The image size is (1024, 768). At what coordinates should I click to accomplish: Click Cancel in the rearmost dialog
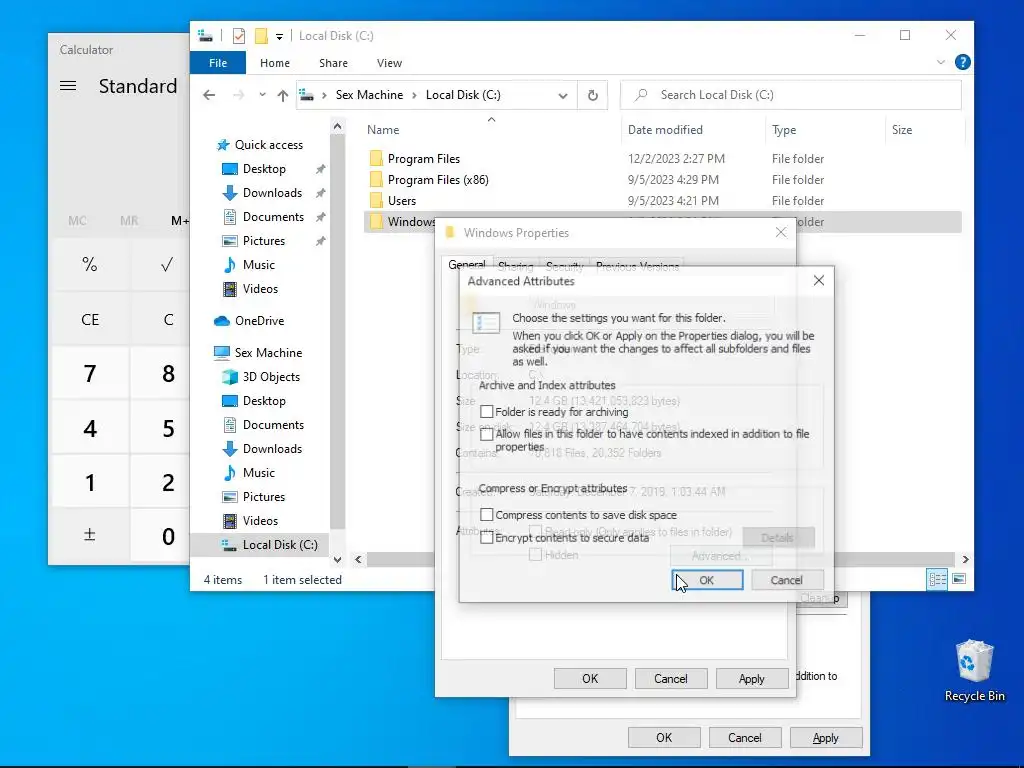click(x=744, y=737)
